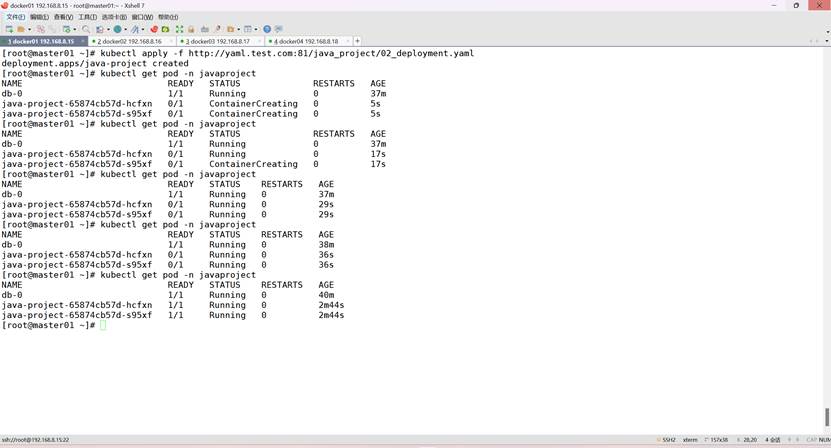Switch to the docker02 192.168.8.16 tab

point(129,41)
